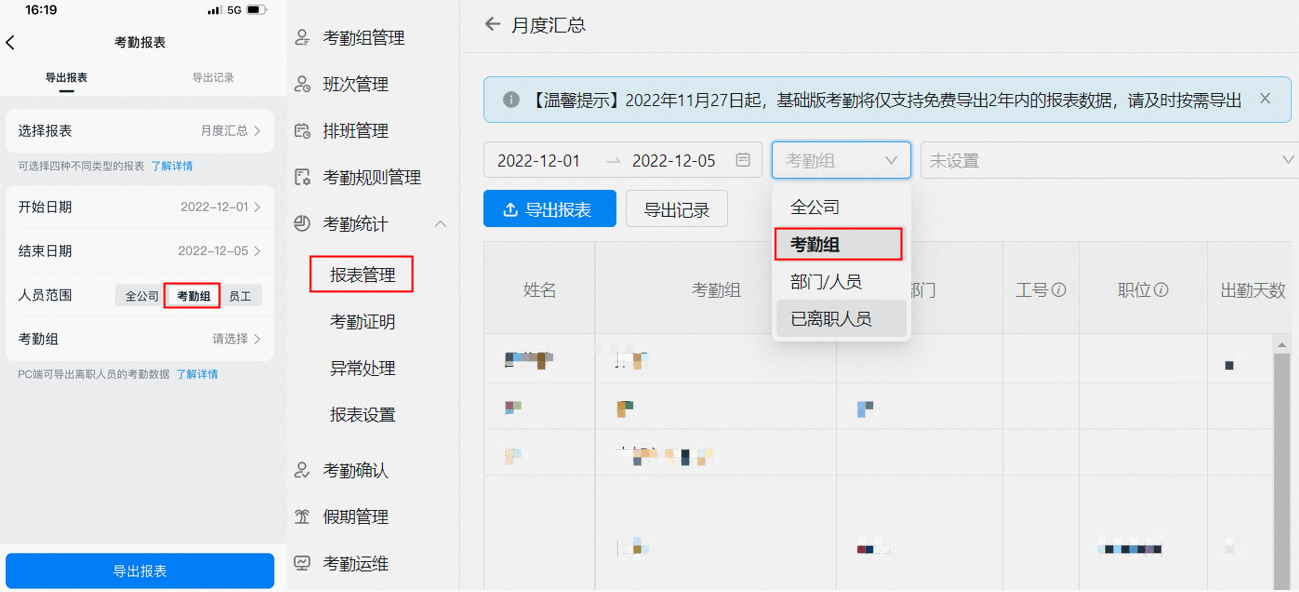Choose 员工 in 人员范围 on mobile
1299x592 pixels.
click(240, 296)
